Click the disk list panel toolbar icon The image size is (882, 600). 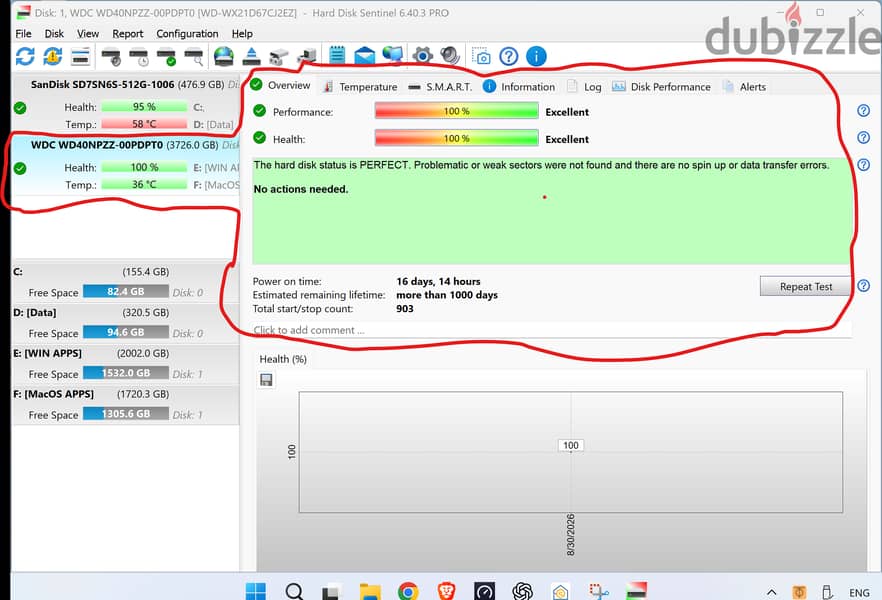click(x=80, y=56)
